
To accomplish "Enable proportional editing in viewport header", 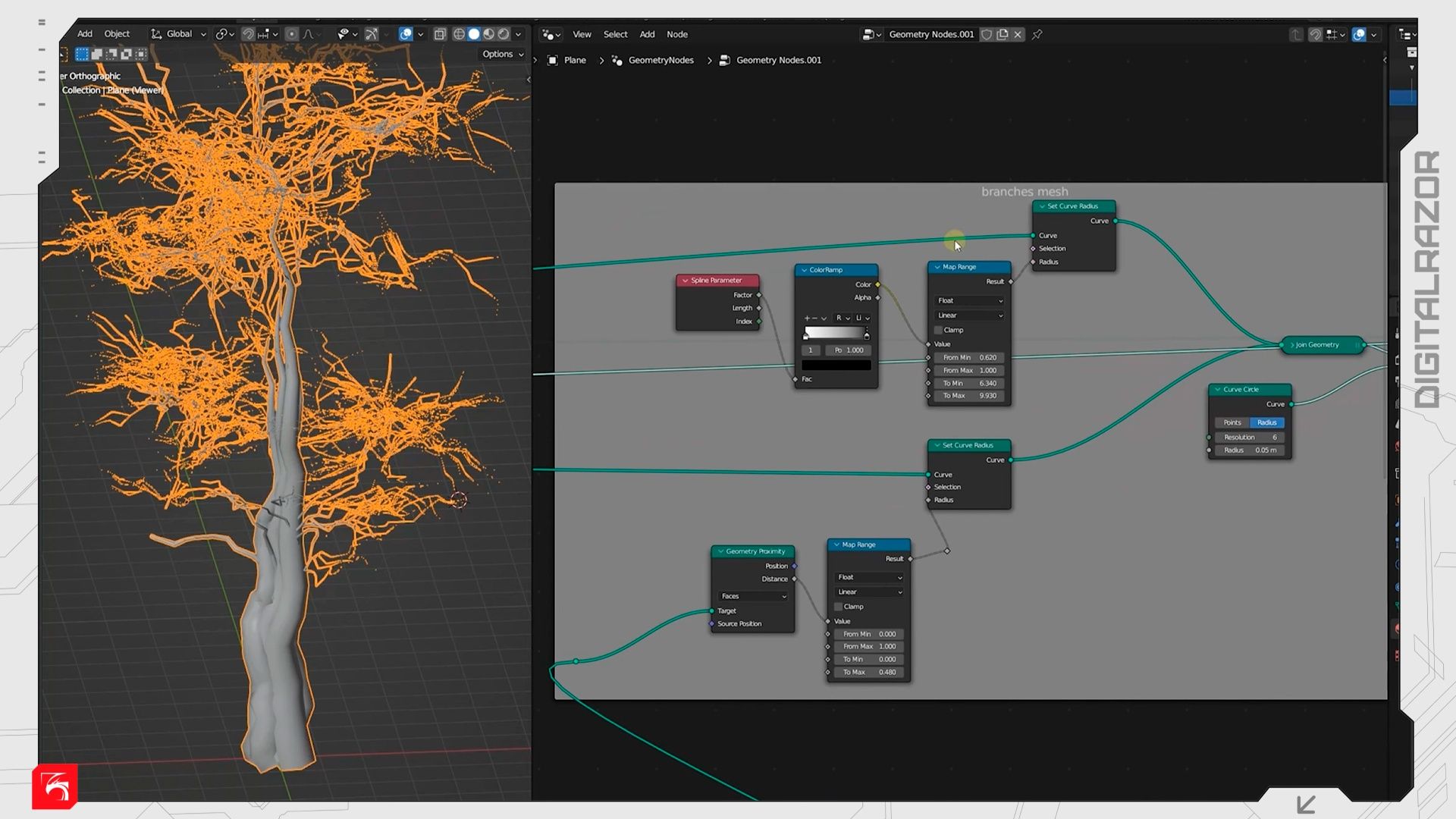I will pyautogui.click(x=292, y=34).
